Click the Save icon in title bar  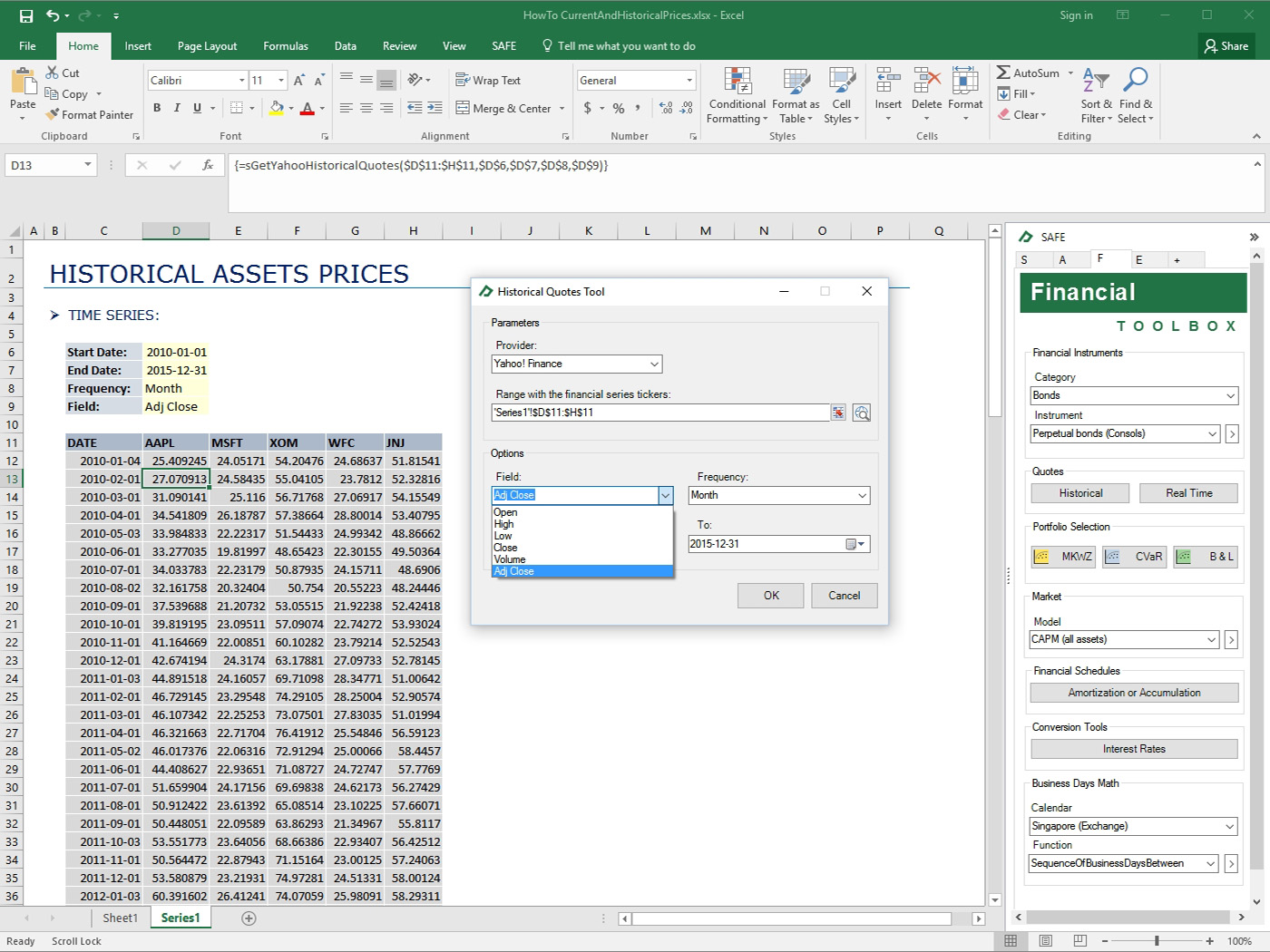point(25,15)
